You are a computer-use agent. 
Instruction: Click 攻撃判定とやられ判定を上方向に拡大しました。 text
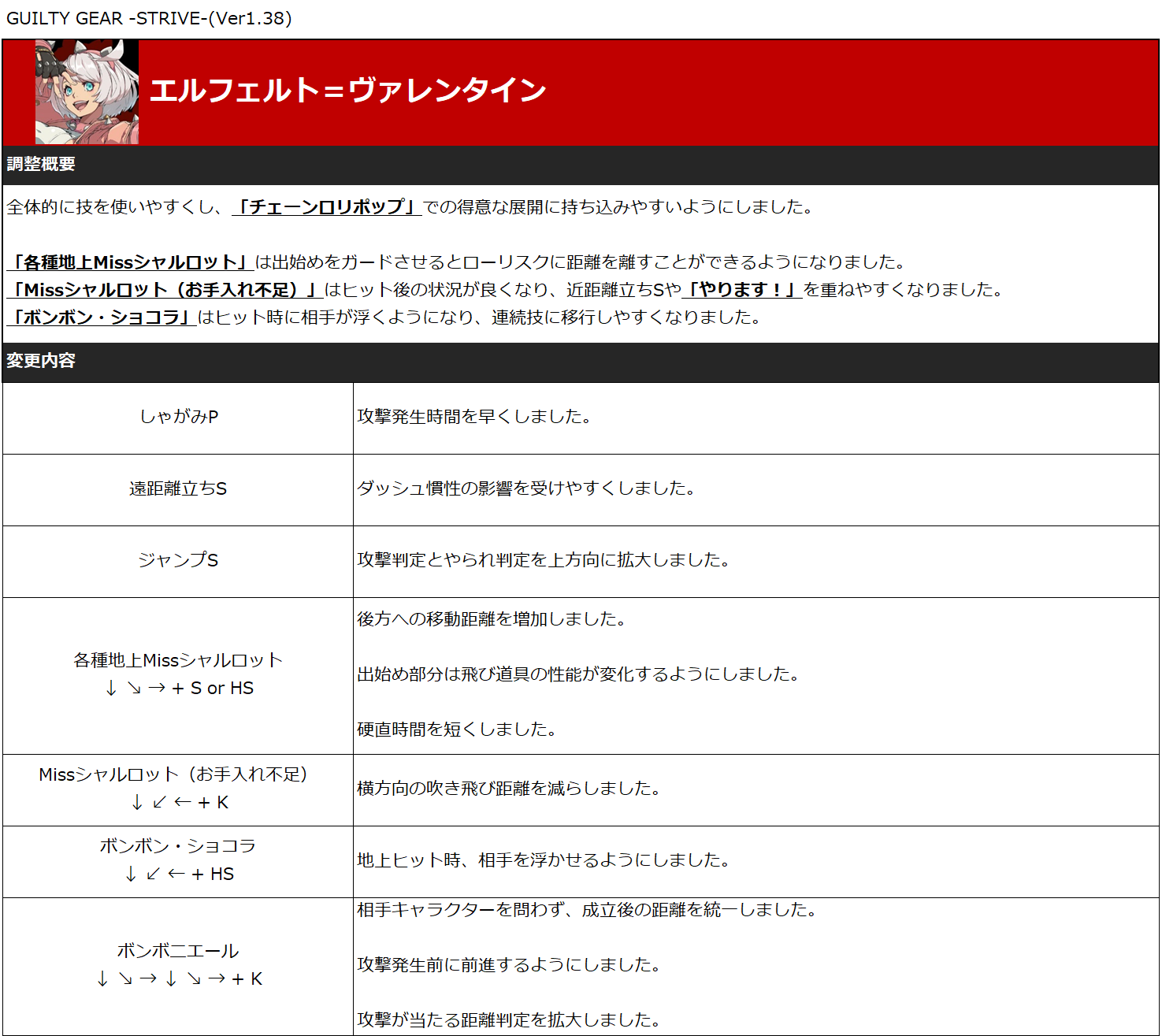pyautogui.click(x=544, y=560)
